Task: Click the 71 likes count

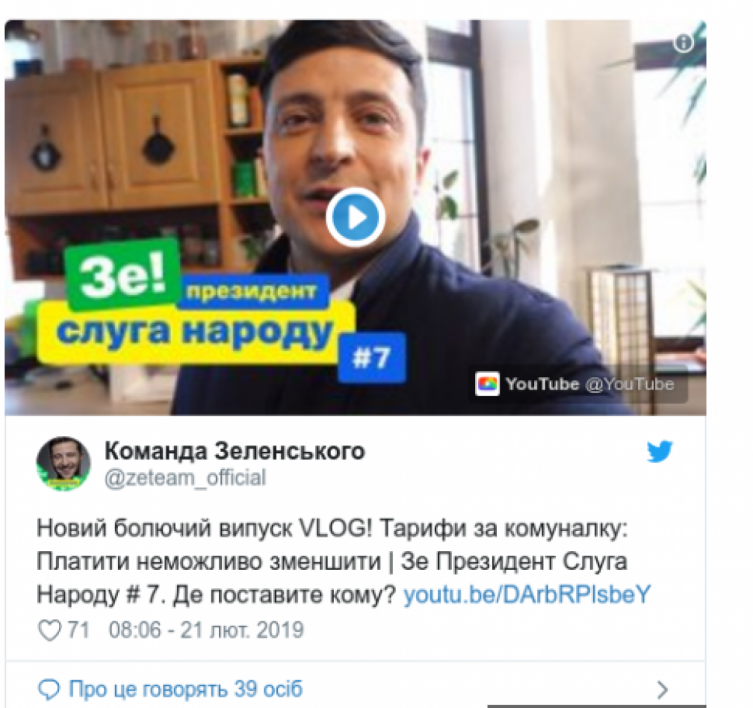Action: pyautogui.click(x=78, y=630)
